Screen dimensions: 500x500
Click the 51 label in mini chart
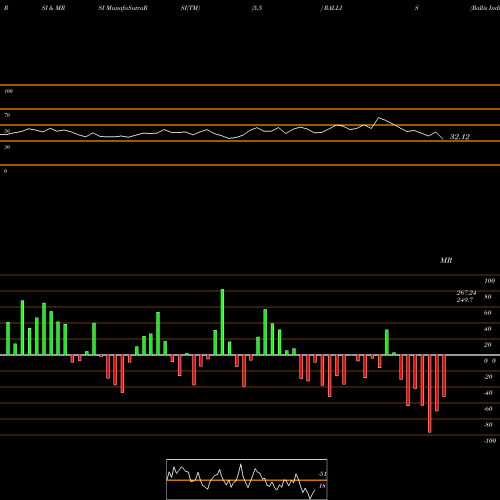click(x=322, y=474)
